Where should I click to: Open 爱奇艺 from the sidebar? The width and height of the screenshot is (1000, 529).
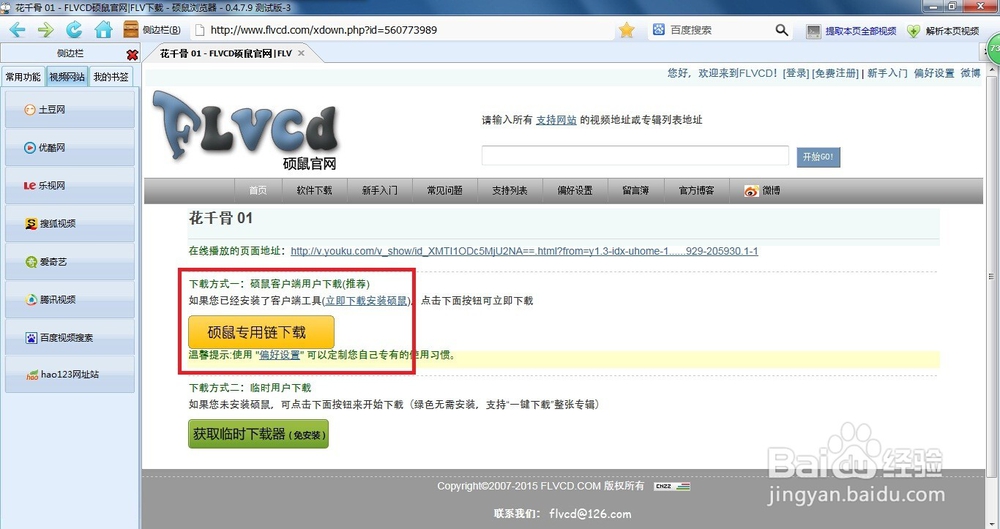click(x=70, y=261)
